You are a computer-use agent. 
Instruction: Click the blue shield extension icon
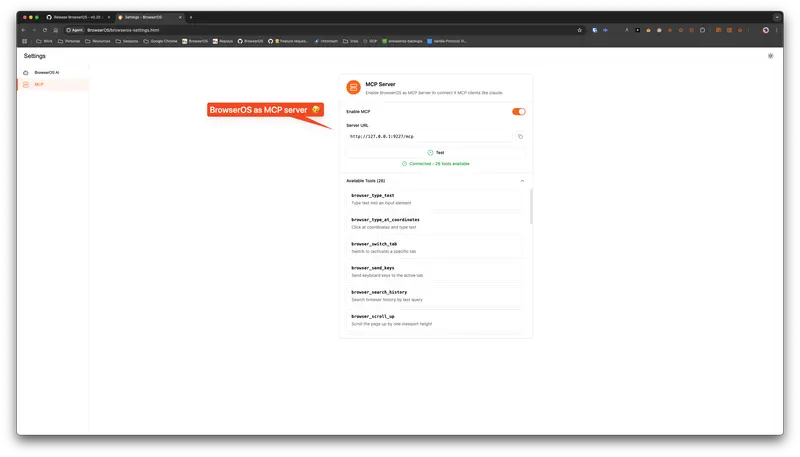594,30
